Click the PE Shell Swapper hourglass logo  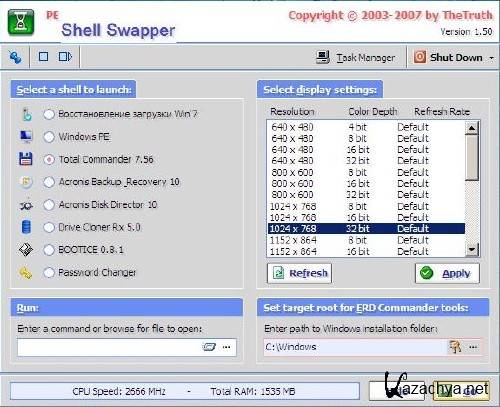coord(21,22)
